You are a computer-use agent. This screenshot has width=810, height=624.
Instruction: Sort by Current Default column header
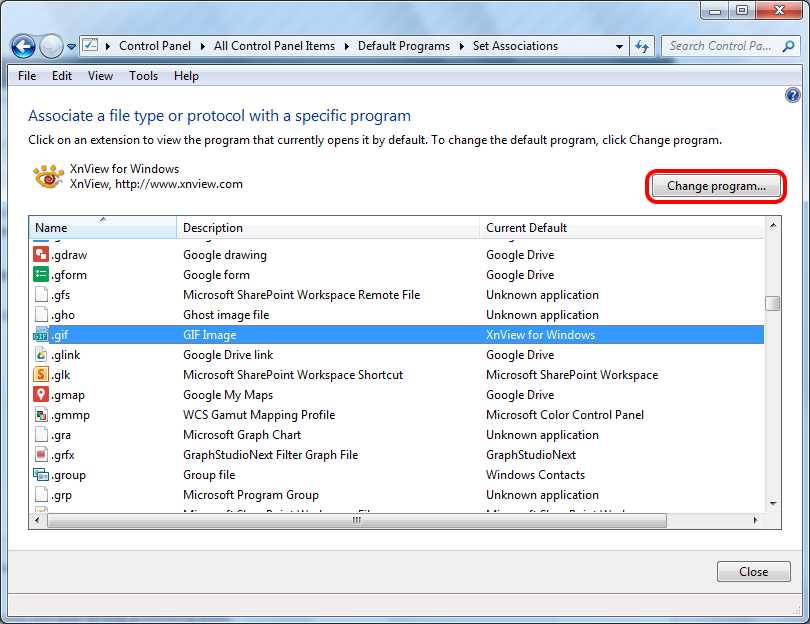point(621,228)
